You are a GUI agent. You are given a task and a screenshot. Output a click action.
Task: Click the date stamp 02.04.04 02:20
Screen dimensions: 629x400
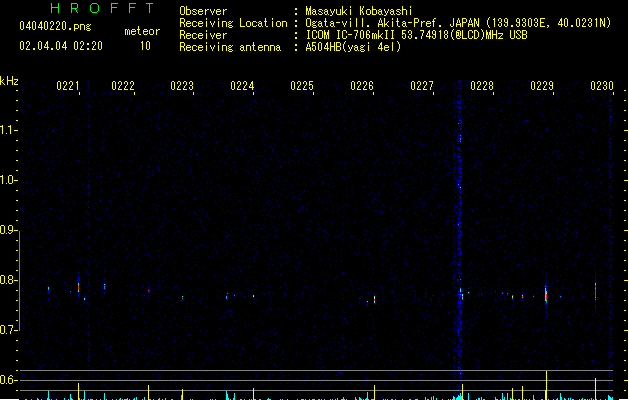[x=61, y=46]
